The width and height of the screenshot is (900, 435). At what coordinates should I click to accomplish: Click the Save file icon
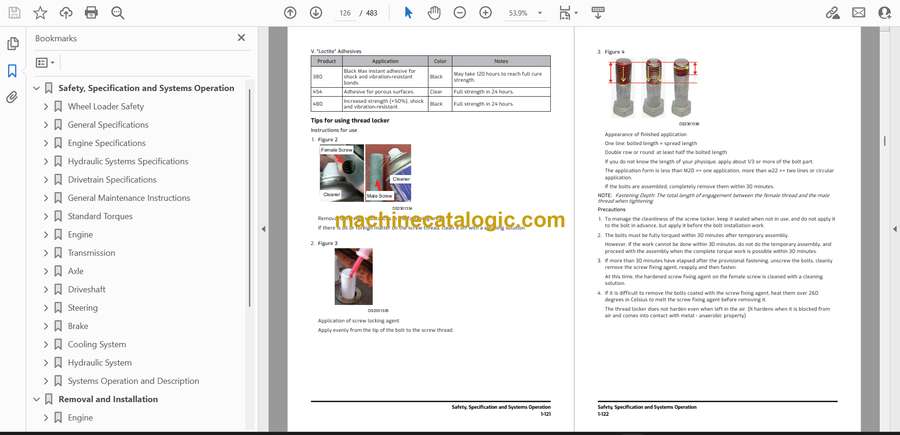click(14, 13)
